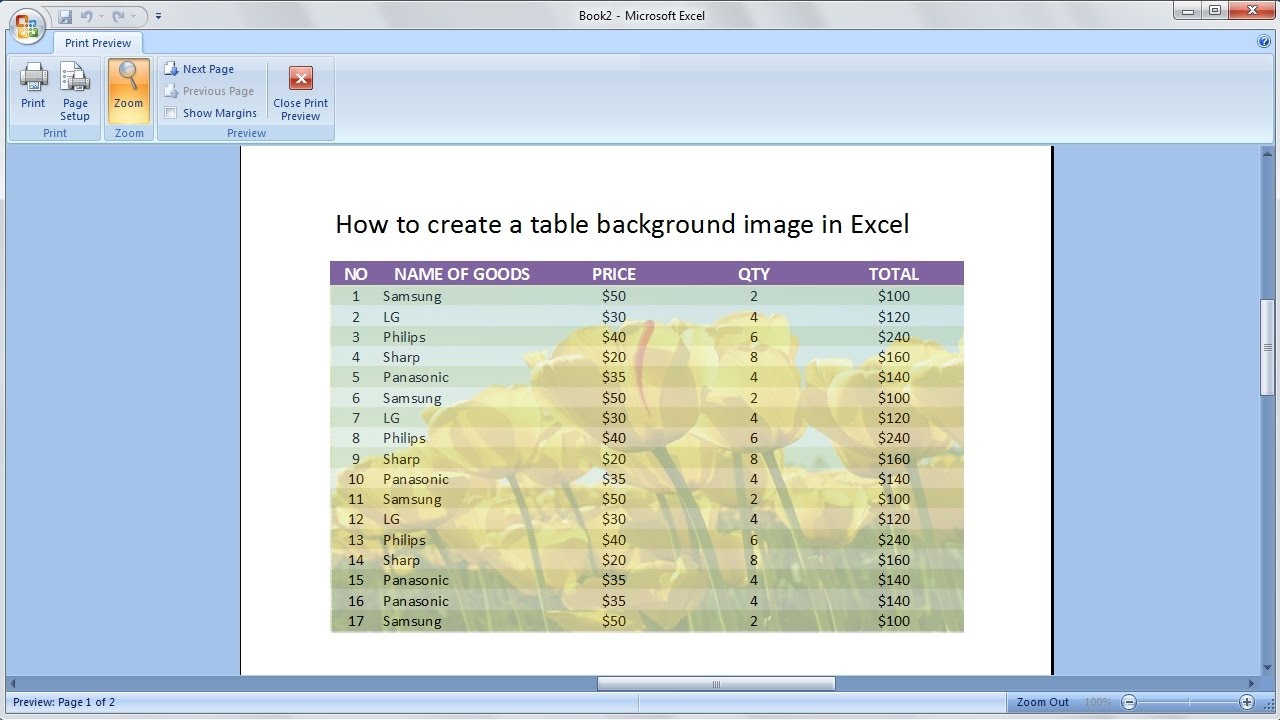This screenshot has width=1280, height=720.
Task: Click the horizontal scrollbar thumb
Action: (716, 684)
